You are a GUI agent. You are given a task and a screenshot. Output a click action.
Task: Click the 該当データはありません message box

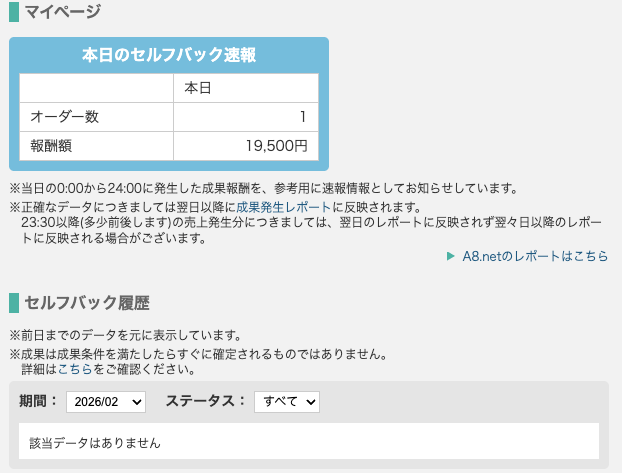coord(308,441)
